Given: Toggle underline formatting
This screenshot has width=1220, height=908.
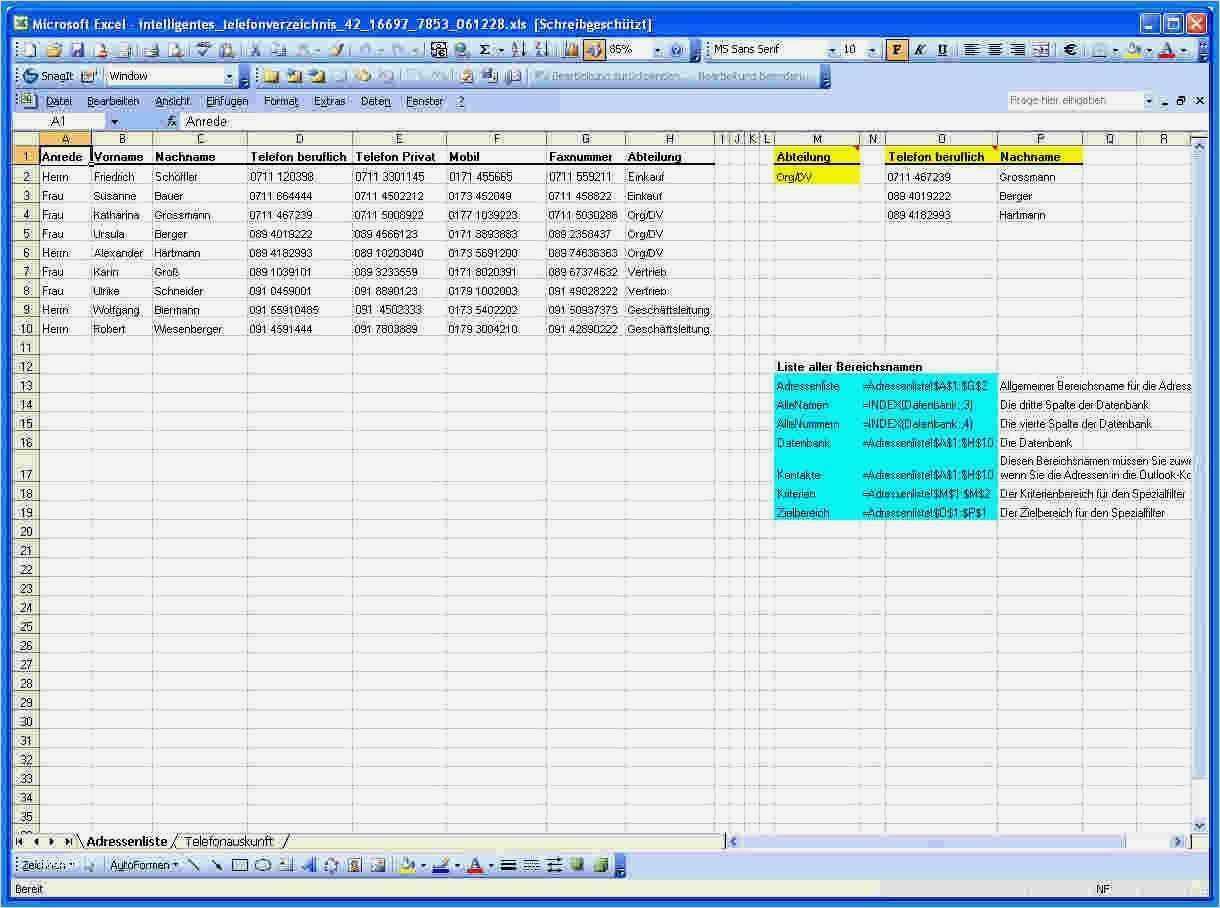Looking at the screenshot, I should tap(943, 48).
